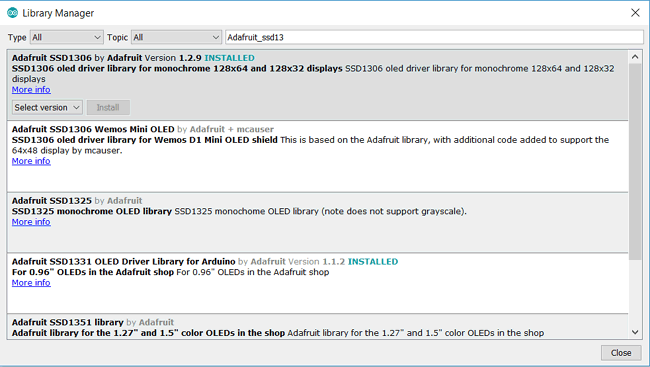Open the Topic filter dropdown
650x367 pixels.
tap(176, 37)
